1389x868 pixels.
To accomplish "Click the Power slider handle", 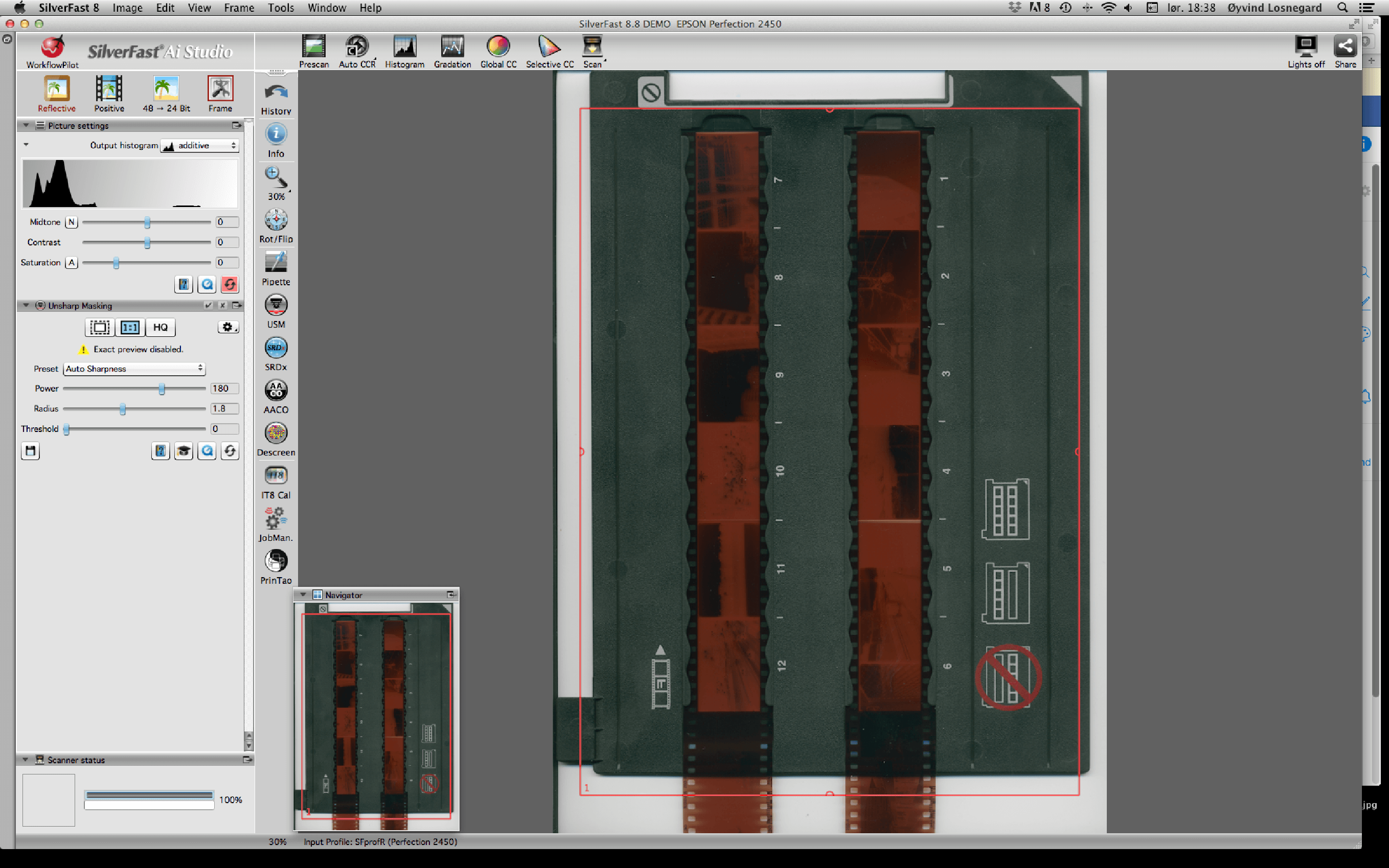I will tap(162, 389).
